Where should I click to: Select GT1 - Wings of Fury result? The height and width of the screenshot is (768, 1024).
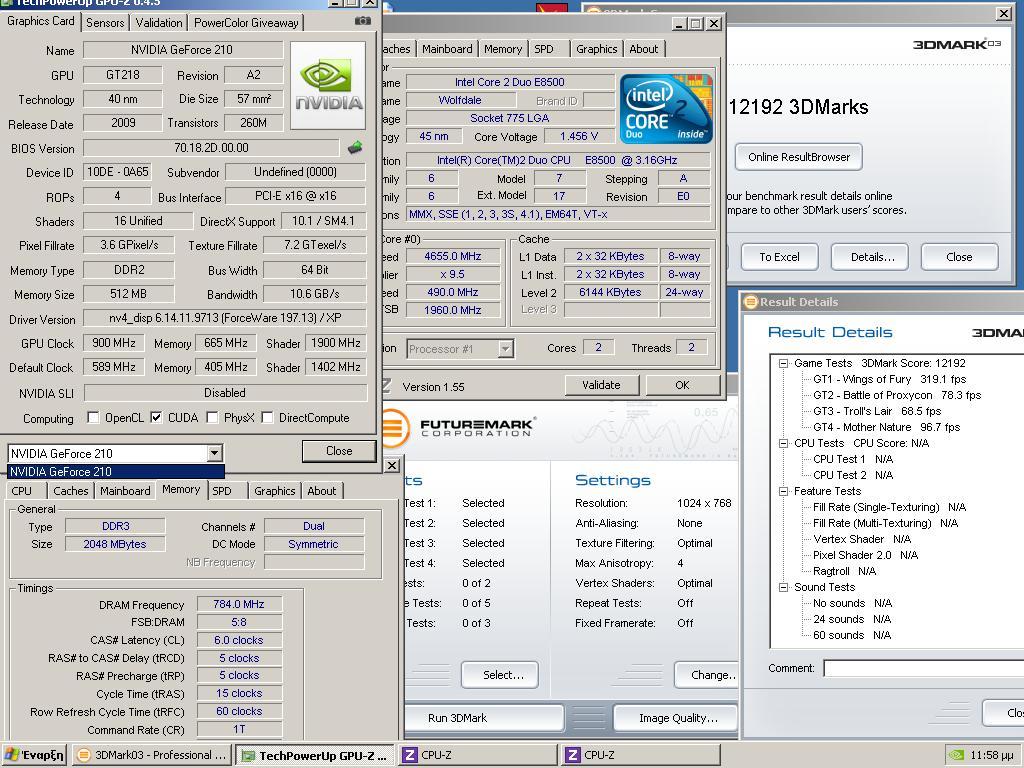pos(889,379)
